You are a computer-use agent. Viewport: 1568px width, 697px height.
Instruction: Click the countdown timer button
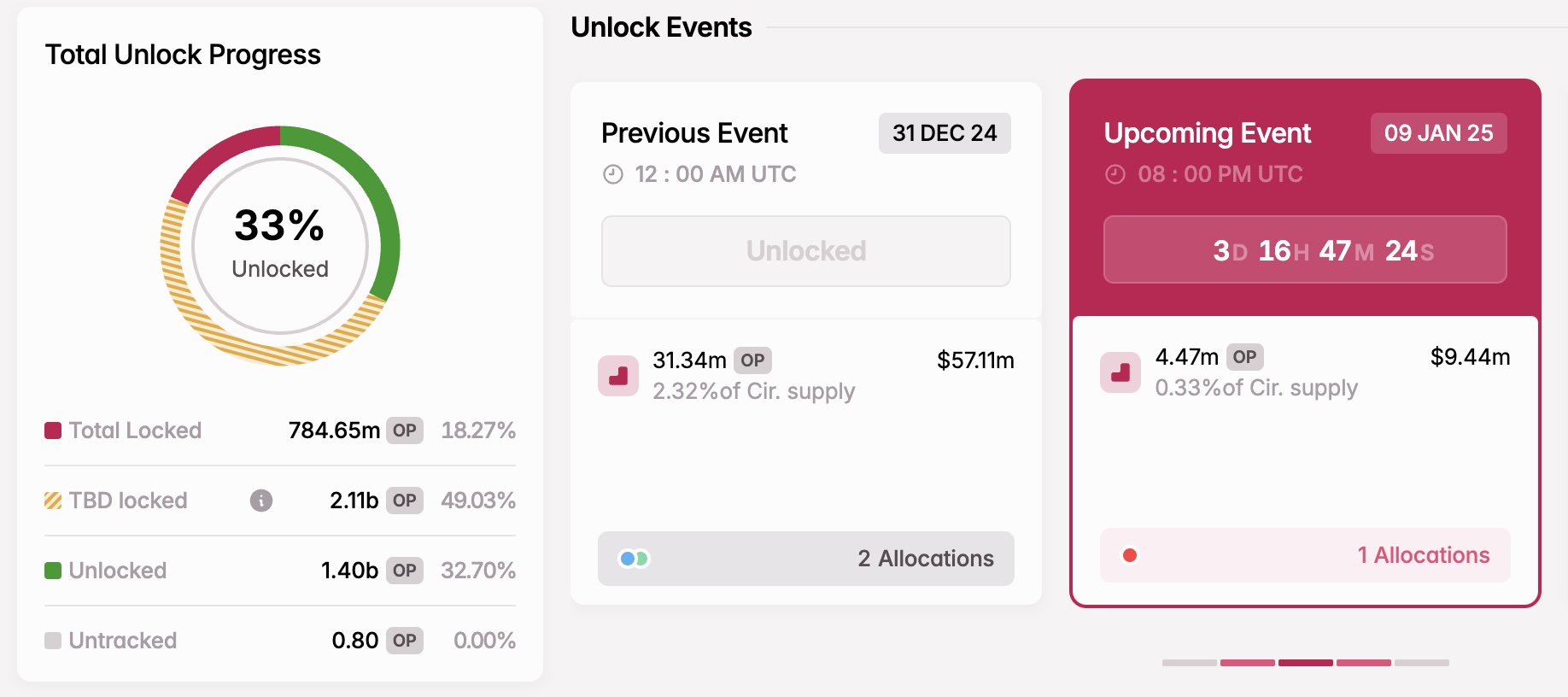(1305, 249)
